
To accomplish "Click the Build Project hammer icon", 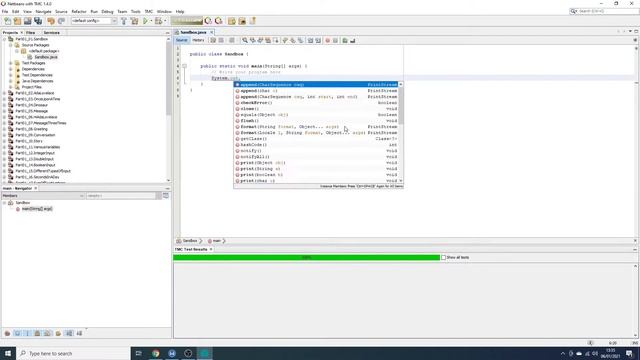I will point(124,21).
